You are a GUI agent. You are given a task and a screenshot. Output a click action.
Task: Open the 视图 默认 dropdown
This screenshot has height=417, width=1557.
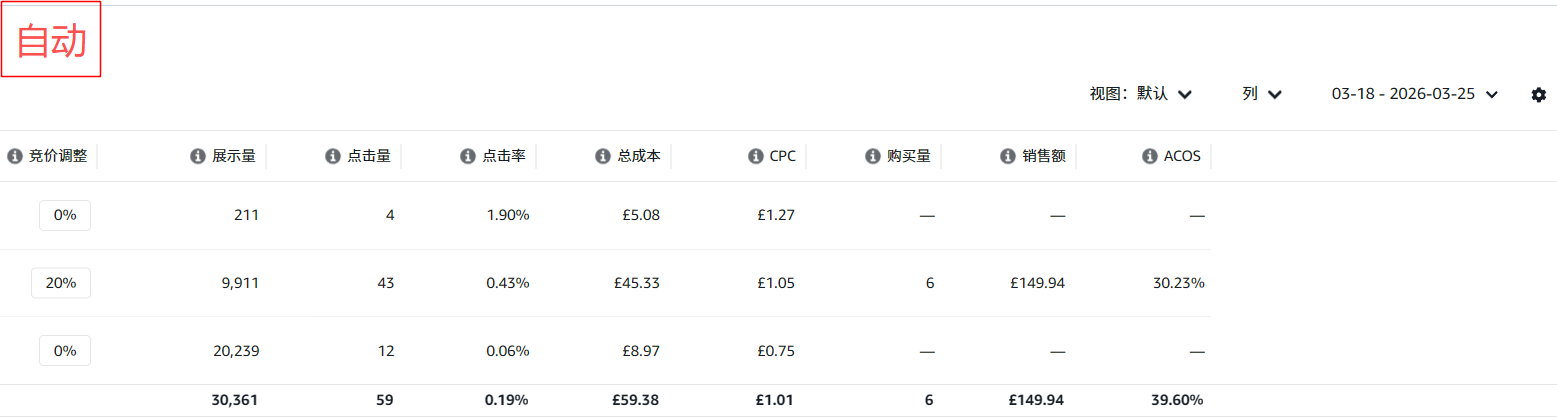point(1140,94)
